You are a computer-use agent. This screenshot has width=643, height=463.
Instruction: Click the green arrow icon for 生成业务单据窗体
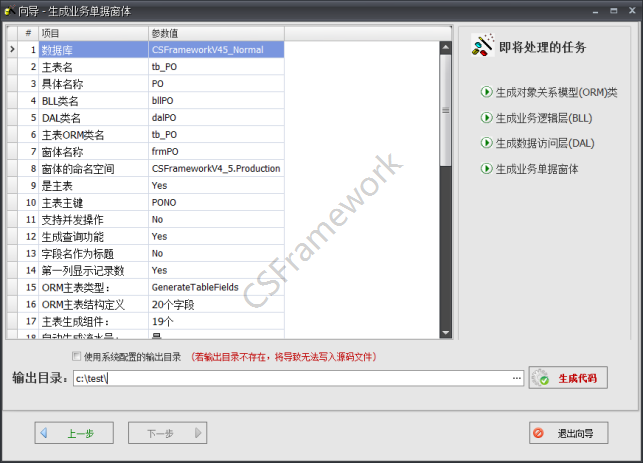pos(486,168)
